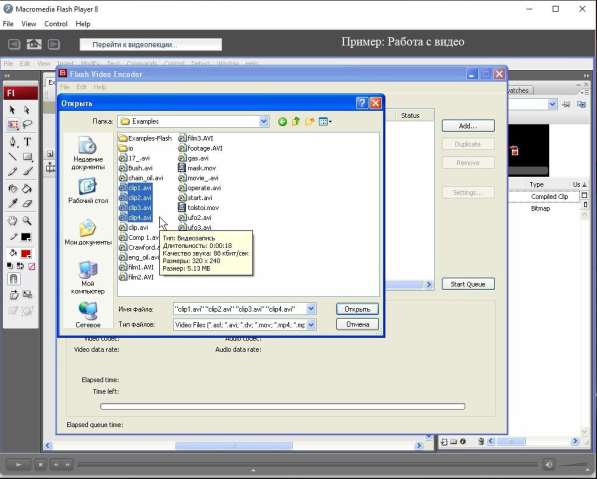Open the Control menu
Screen dimensions: 597x479
pyautogui.click(x=56, y=24)
